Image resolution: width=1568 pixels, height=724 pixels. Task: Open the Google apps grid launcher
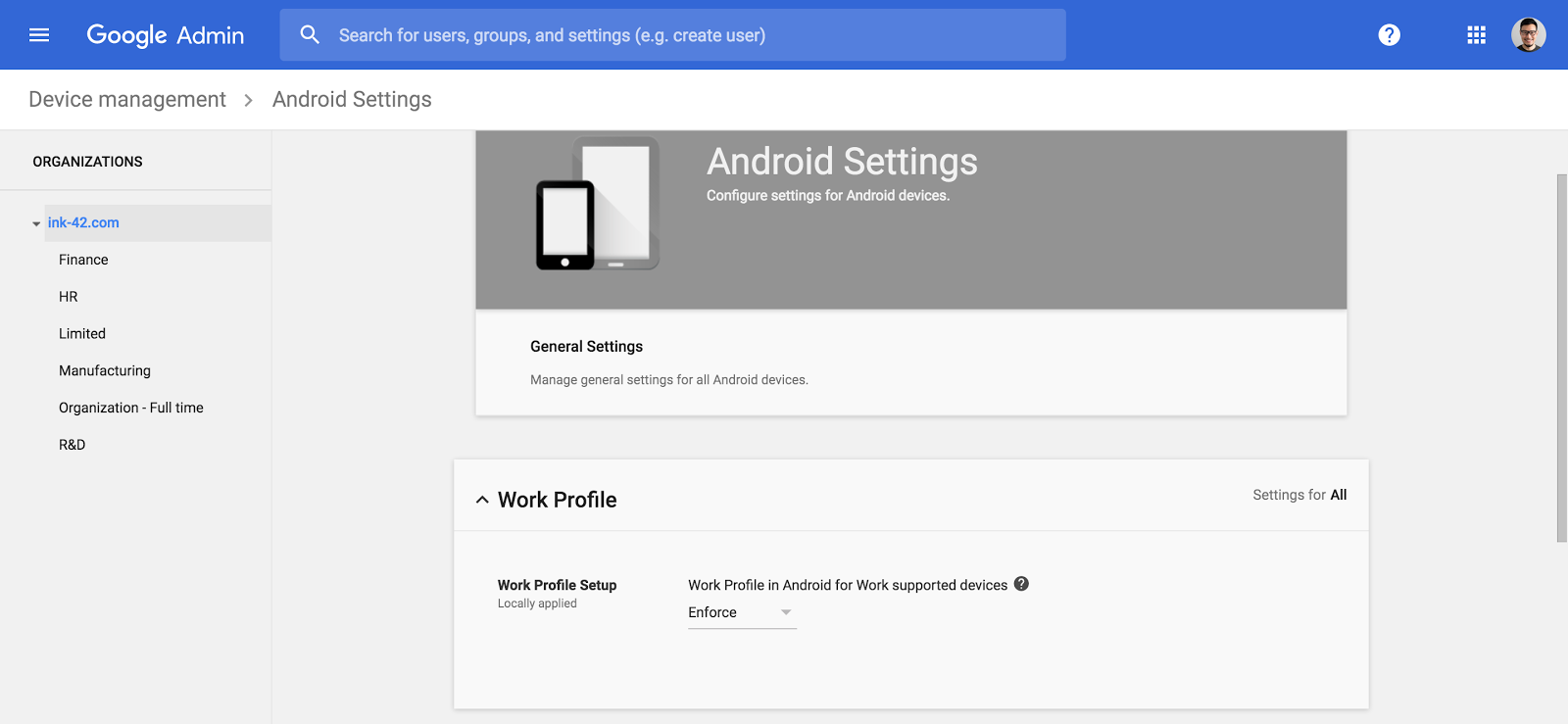(1476, 35)
